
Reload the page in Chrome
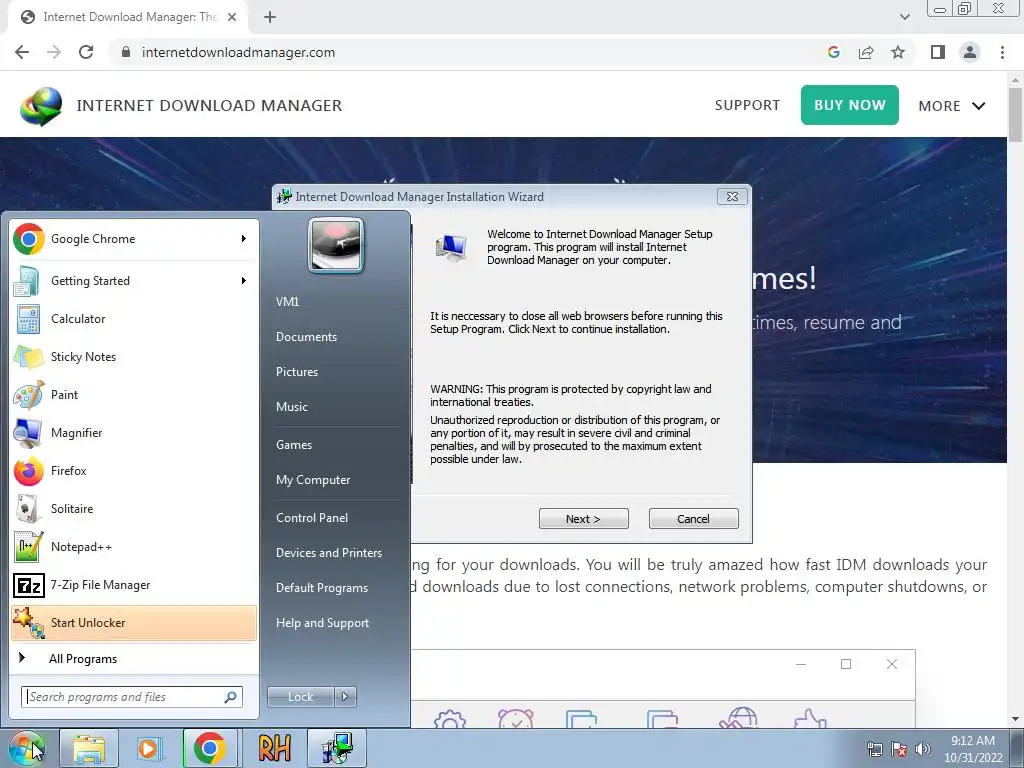click(86, 52)
